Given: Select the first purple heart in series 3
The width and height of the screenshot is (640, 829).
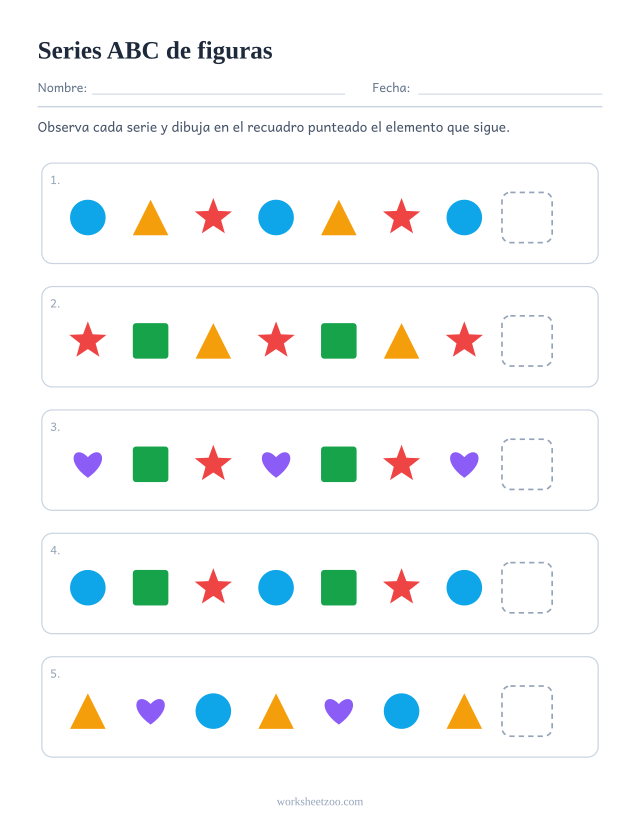Looking at the screenshot, I should pyautogui.click(x=88, y=465).
